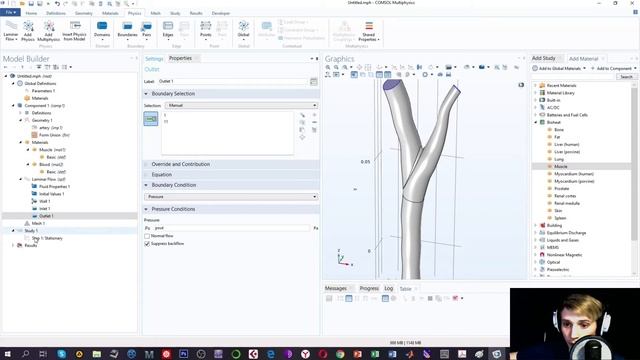
Task: Click the Search button in Add Material
Action: tap(626, 77)
